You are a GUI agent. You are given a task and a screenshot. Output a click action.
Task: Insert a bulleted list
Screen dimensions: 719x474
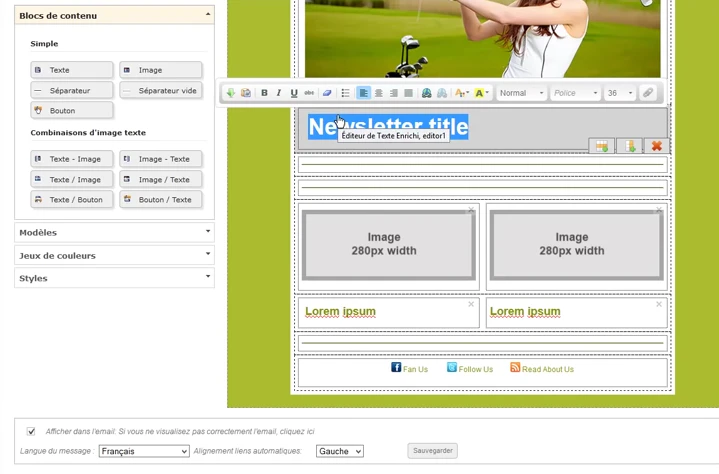pyautogui.click(x=345, y=93)
